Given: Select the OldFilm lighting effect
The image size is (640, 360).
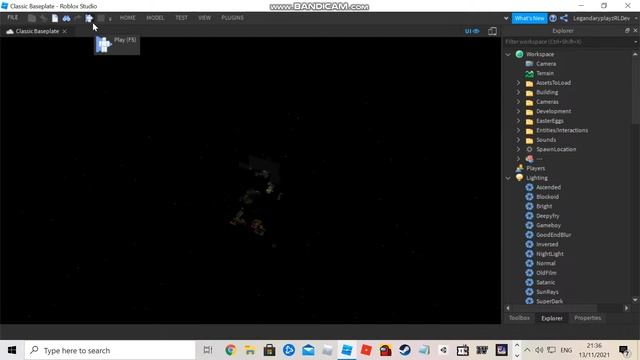Looking at the screenshot, I should point(546,273).
